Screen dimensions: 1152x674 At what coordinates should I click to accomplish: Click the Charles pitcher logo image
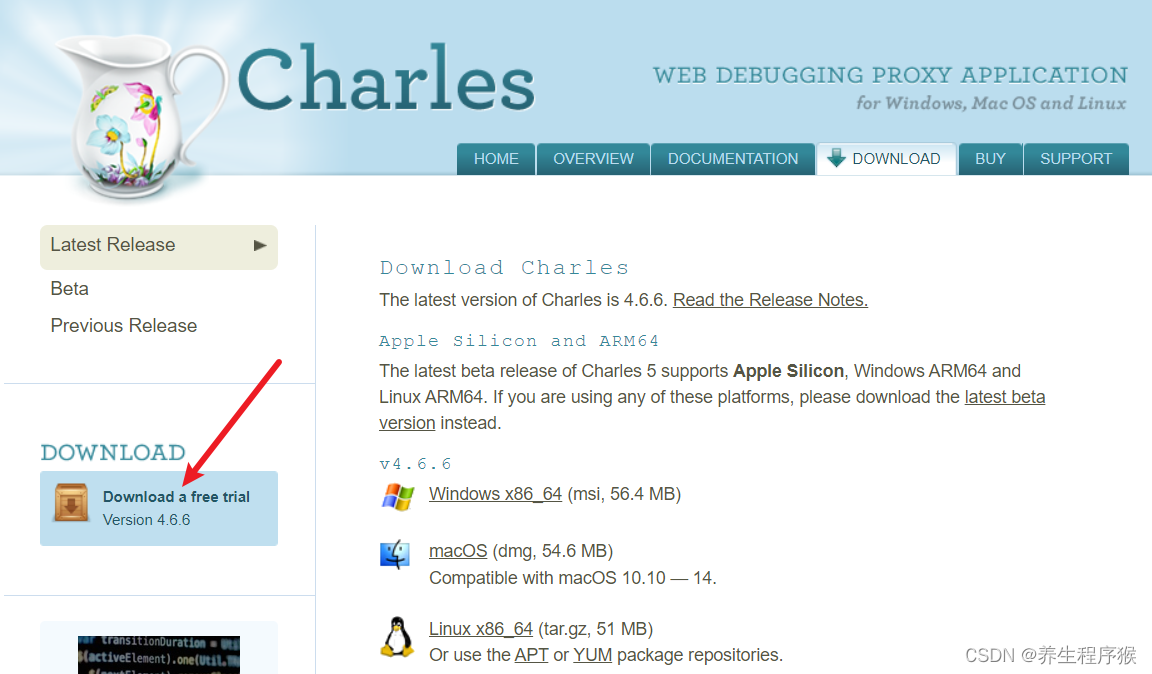(143, 116)
